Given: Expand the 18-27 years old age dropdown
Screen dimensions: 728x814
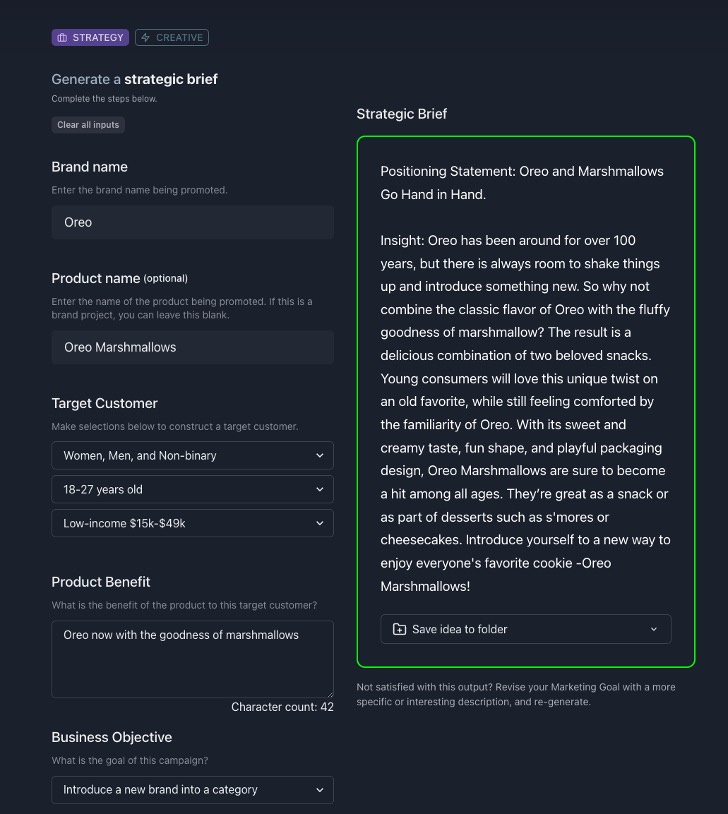Looking at the screenshot, I should 192,489.
